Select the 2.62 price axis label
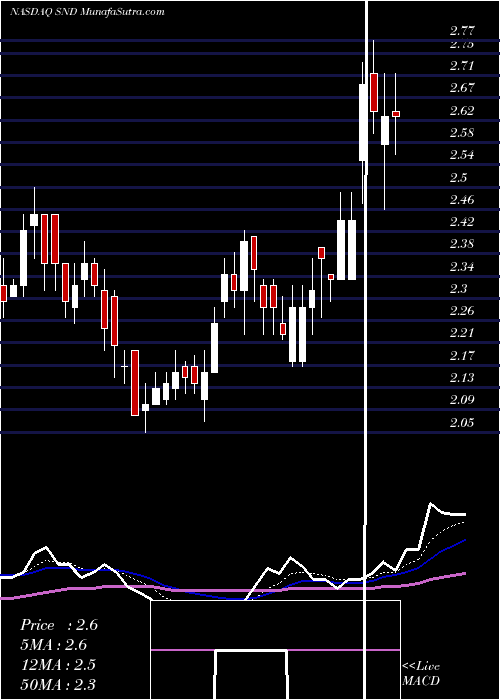The width and height of the screenshot is (500, 700). (462, 110)
